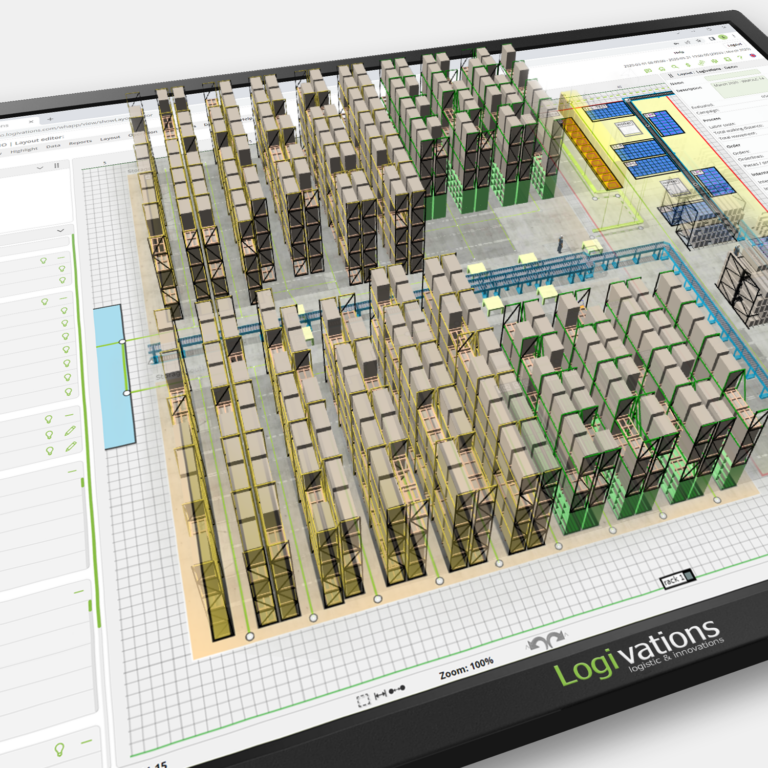Collapse the group with pencil icons
The height and width of the screenshot is (768, 768).
(69, 414)
